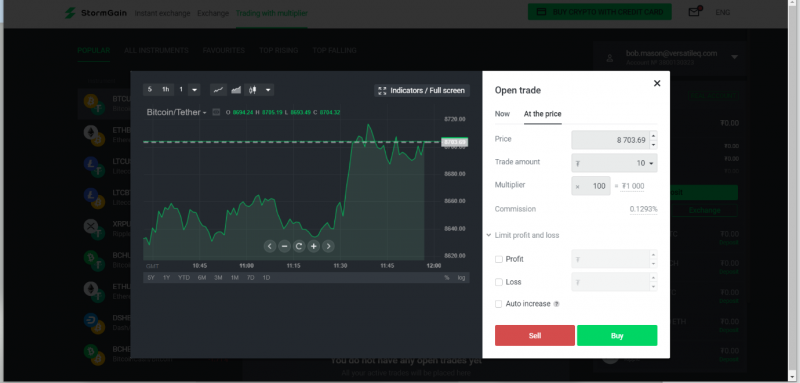The height and width of the screenshot is (383, 800).
Task: Click the chart zoom in plus icon
Action: click(314, 246)
